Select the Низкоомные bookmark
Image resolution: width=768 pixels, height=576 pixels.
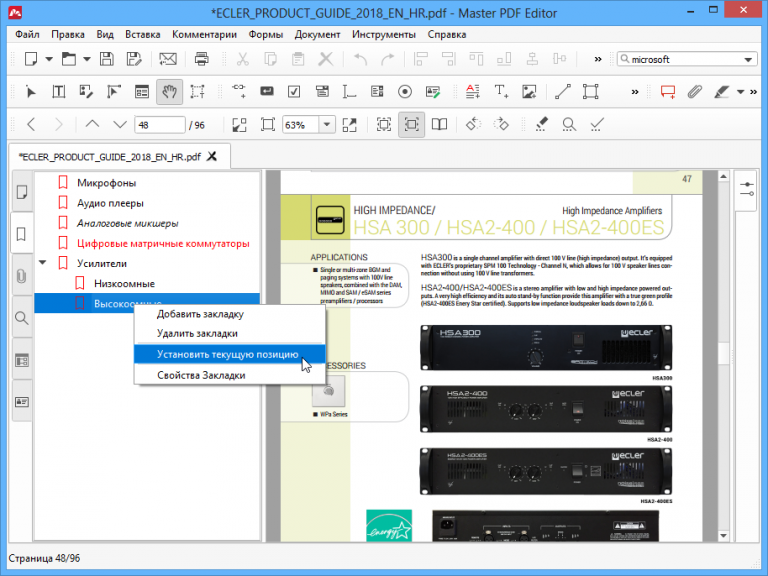pyautogui.click(x=124, y=284)
